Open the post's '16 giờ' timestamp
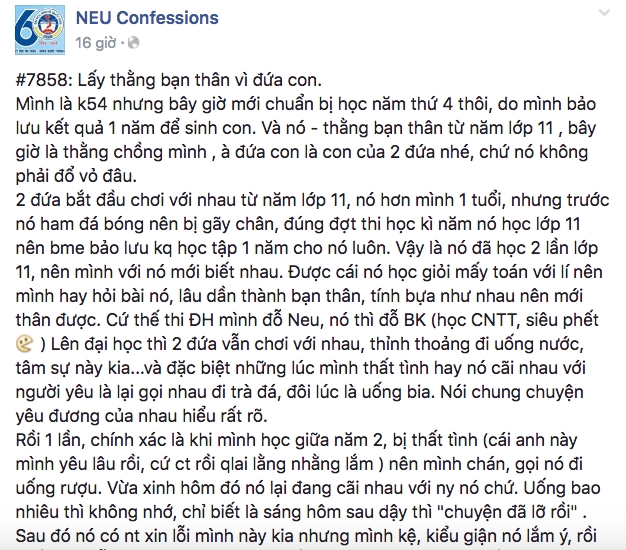Viewport: 626px width, 550px height. pyautogui.click(x=97, y=42)
